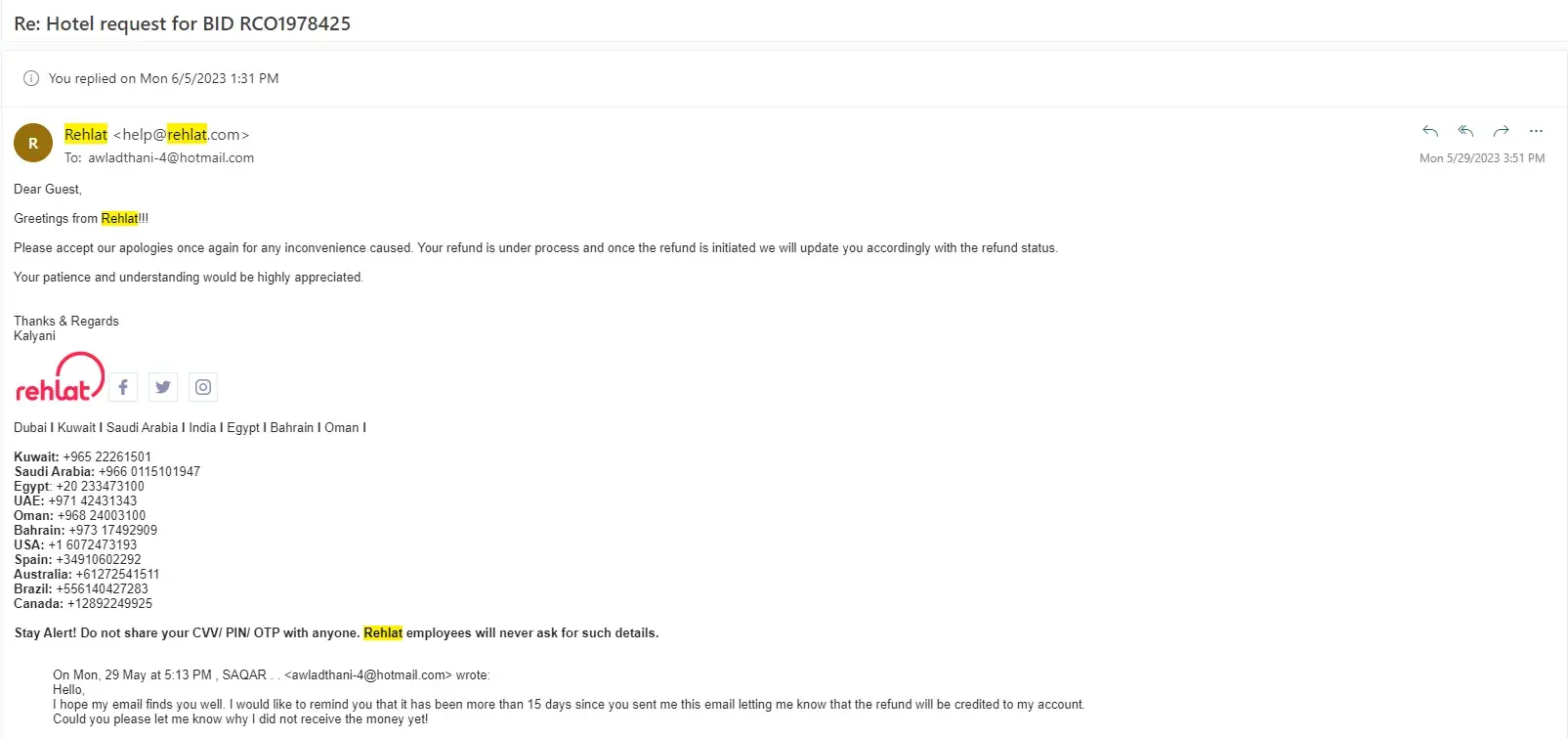The width and height of the screenshot is (1568, 738).
Task: Click the Canada phone number +12892249925
Action: (x=109, y=603)
